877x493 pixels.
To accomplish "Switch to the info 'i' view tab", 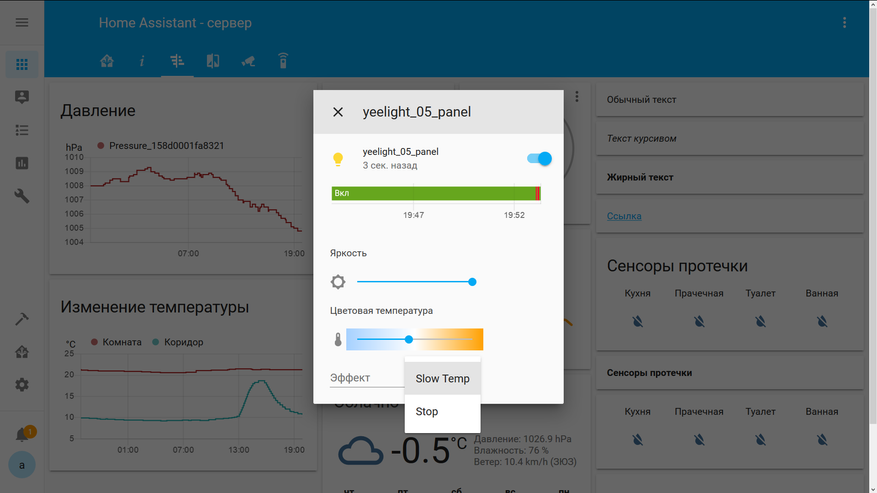I will click(142, 60).
